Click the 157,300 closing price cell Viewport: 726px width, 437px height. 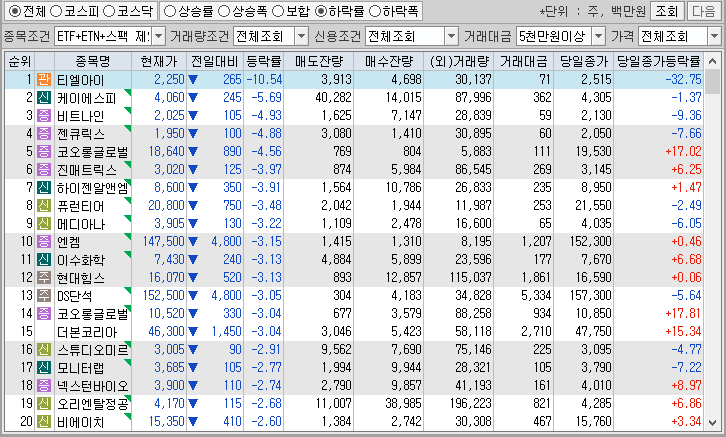tap(590, 295)
